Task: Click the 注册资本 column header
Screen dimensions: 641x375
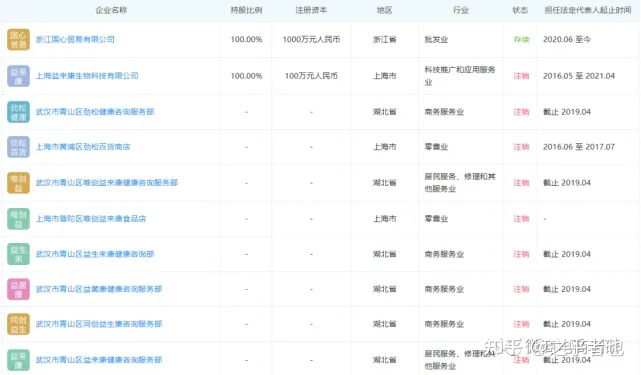Action: click(x=311, y=10)
